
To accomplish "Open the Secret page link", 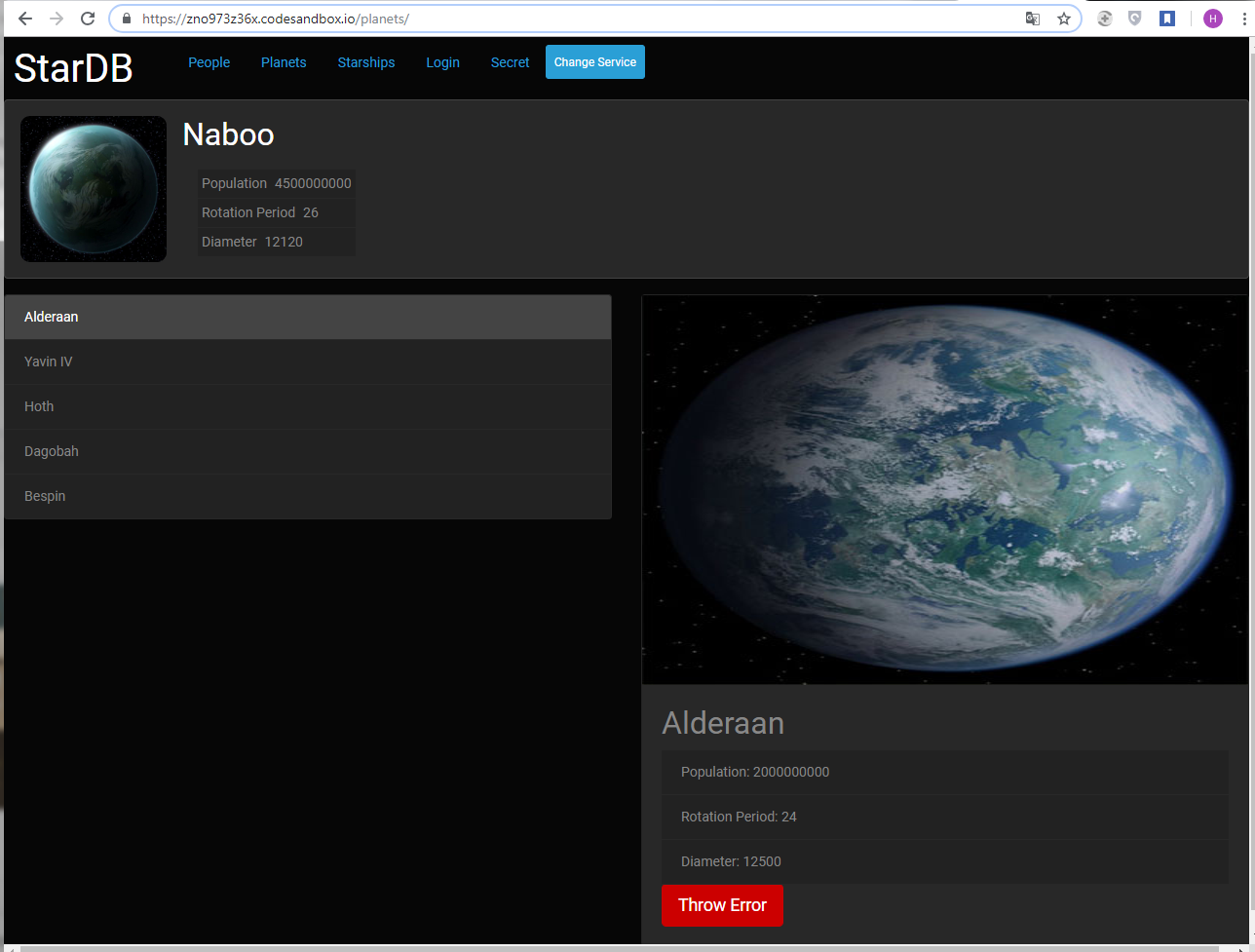I will pos(510,62).
